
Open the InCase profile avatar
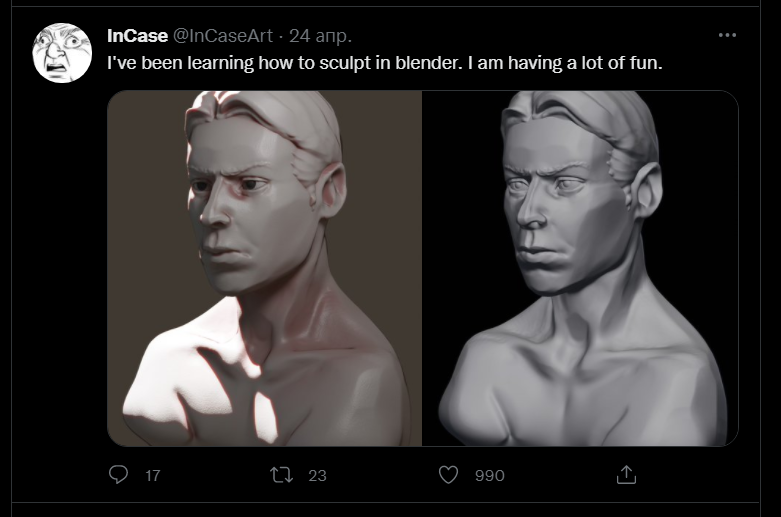click(62, 53)
